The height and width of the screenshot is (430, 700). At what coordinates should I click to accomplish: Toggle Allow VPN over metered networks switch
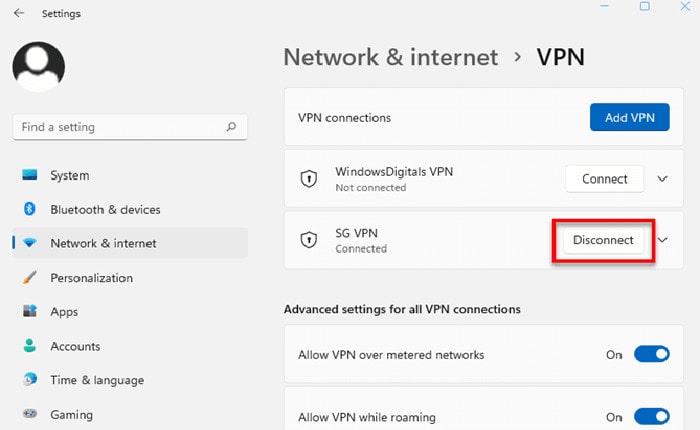pyautogui.click(x=652, y=355)
